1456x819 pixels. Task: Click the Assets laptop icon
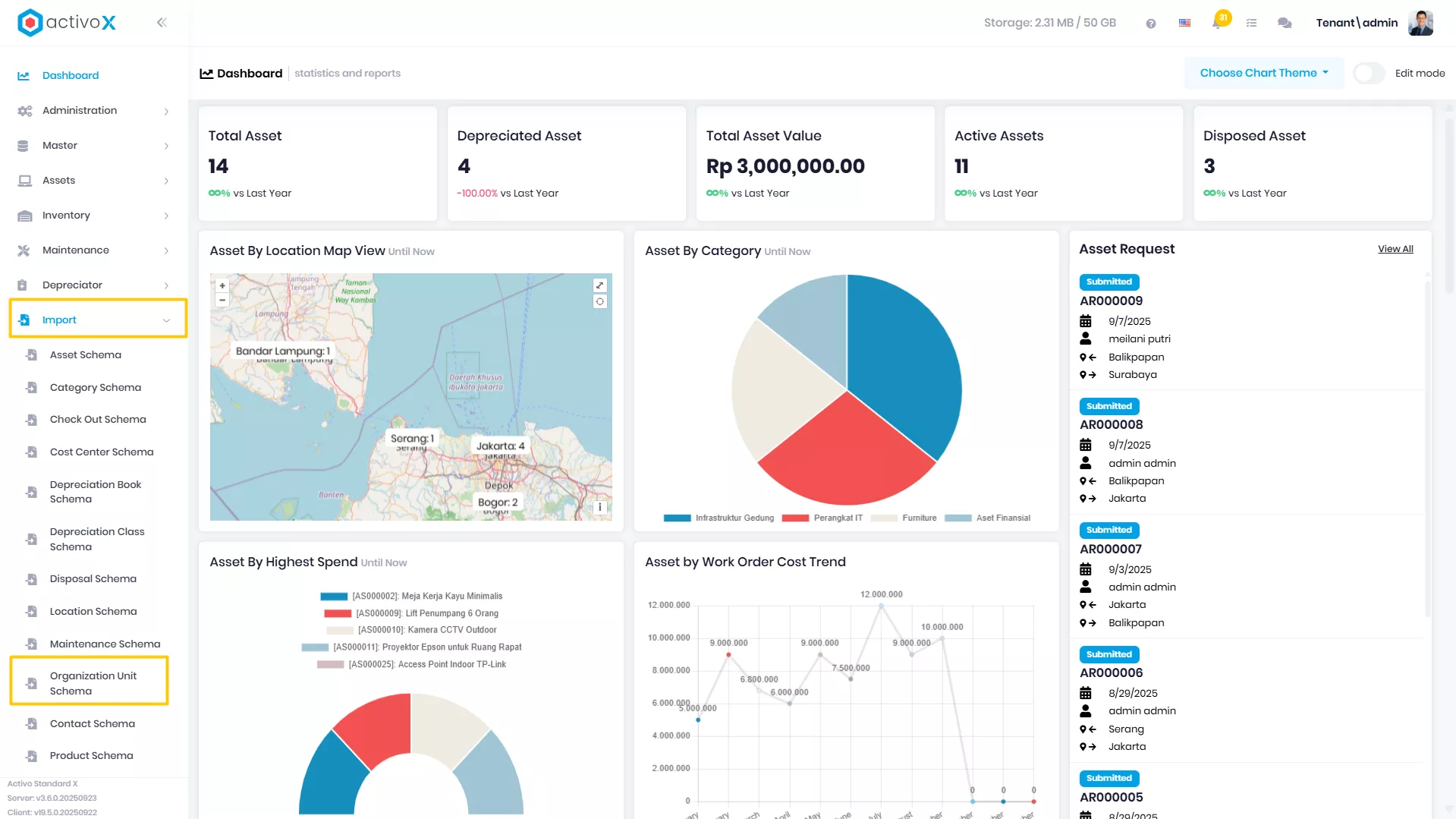pyautogui.click(x=24, y=181)
